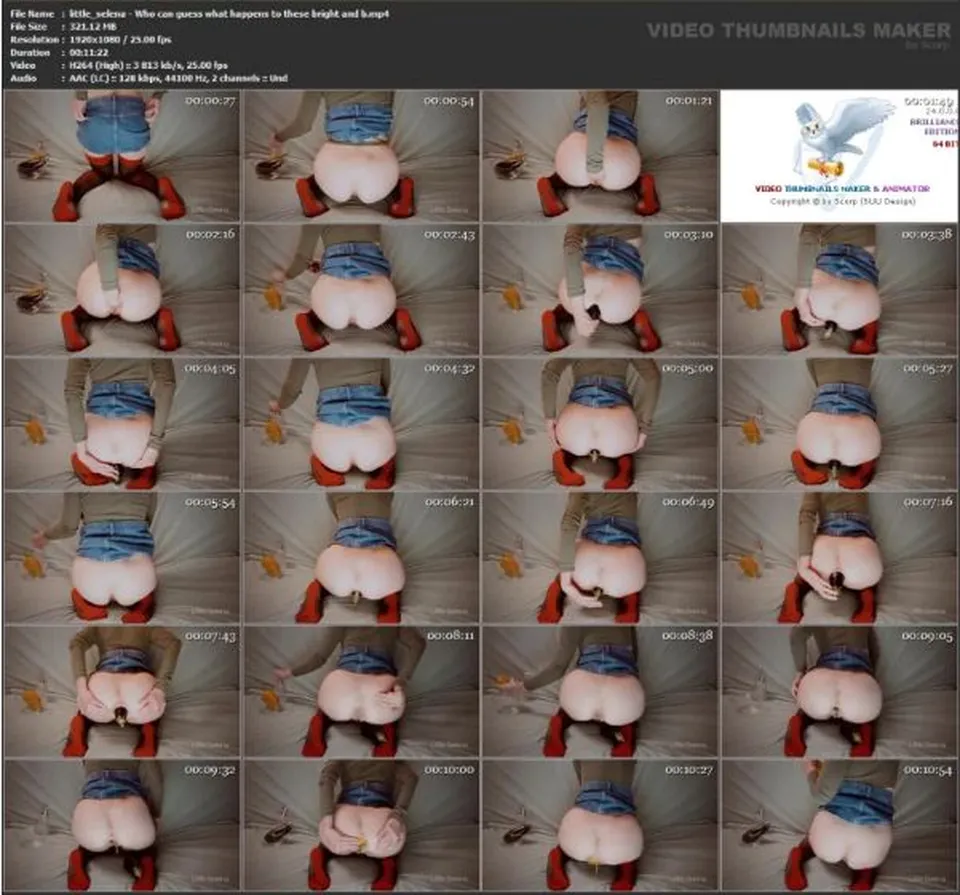The width and height of the screenshot is (960, 895).
Task: Click the "Copyright © by Scorp" line
Action: coord(842,201)
